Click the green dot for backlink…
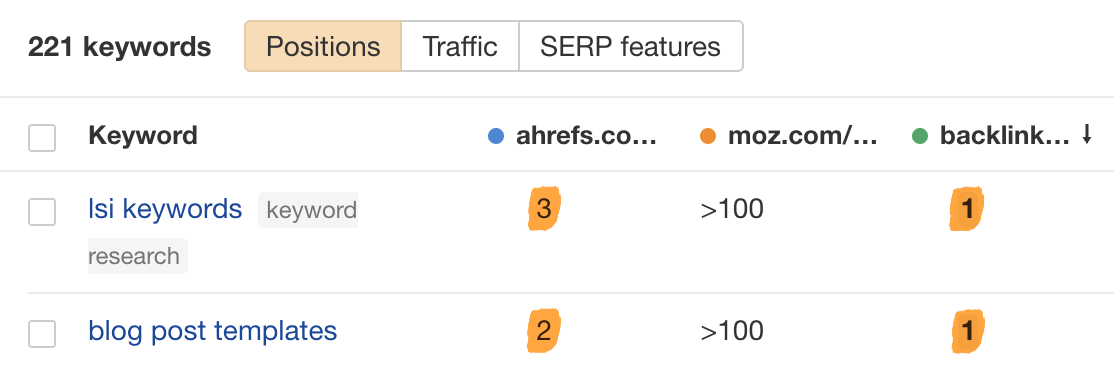The width and height of the screenshot is (1114, 368). click(x=919, y=136)
